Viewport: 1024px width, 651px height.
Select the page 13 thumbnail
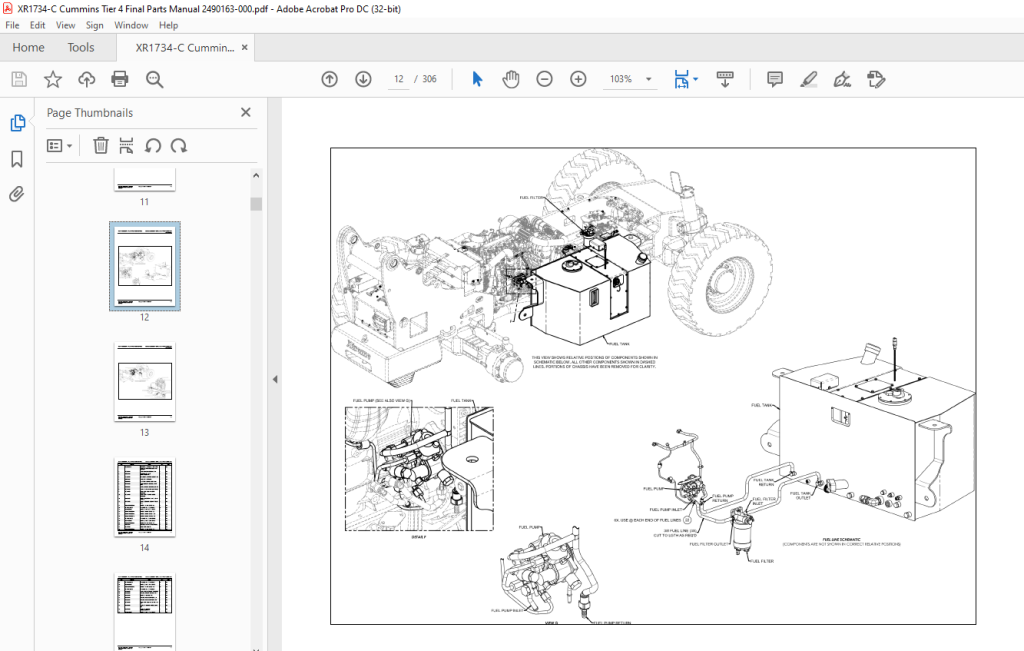pyautogui.click(x=145, y=382)
